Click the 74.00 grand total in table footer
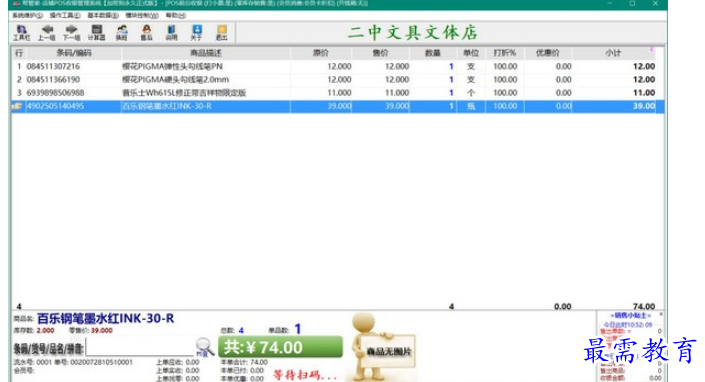This screenshot has width=705, height=382. 644,306
